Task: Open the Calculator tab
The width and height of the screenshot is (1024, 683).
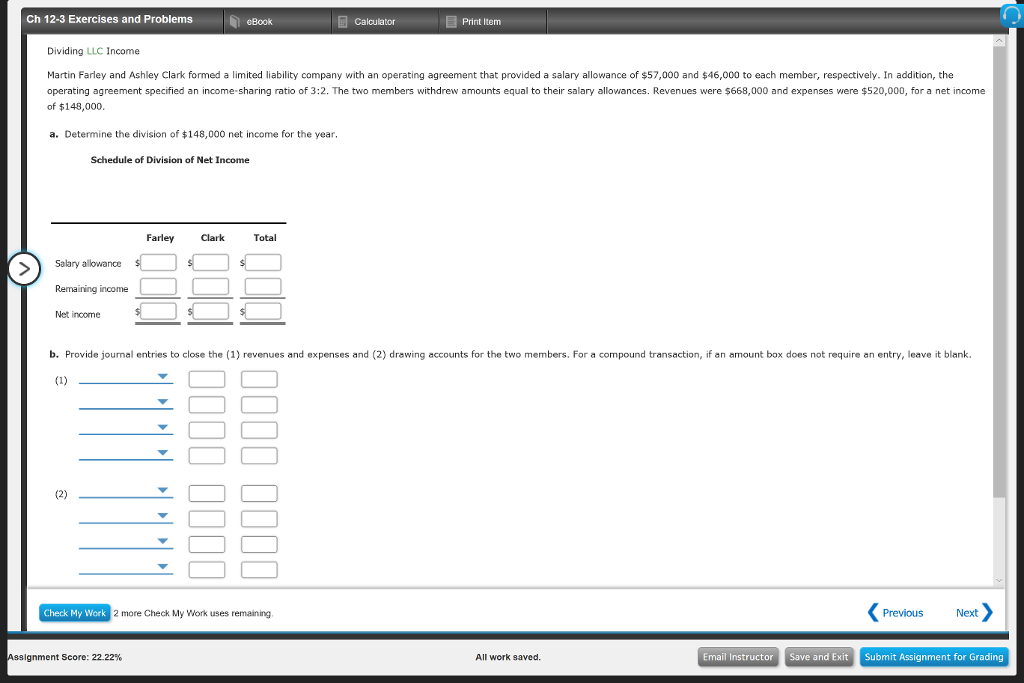Action: 385,22
